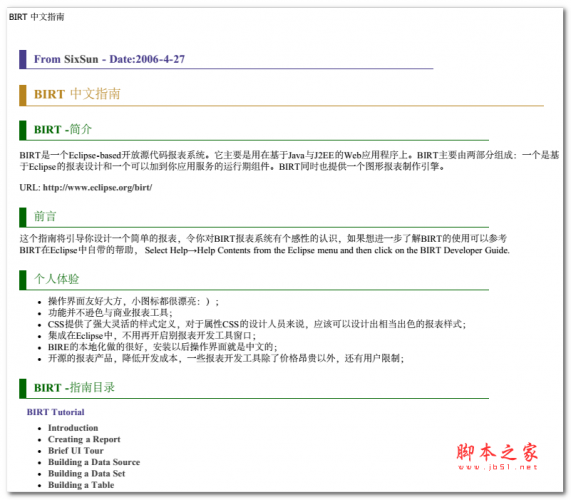
Task: Click the Select Help→Help Contents sentence
Action: [x=327, y=251]
